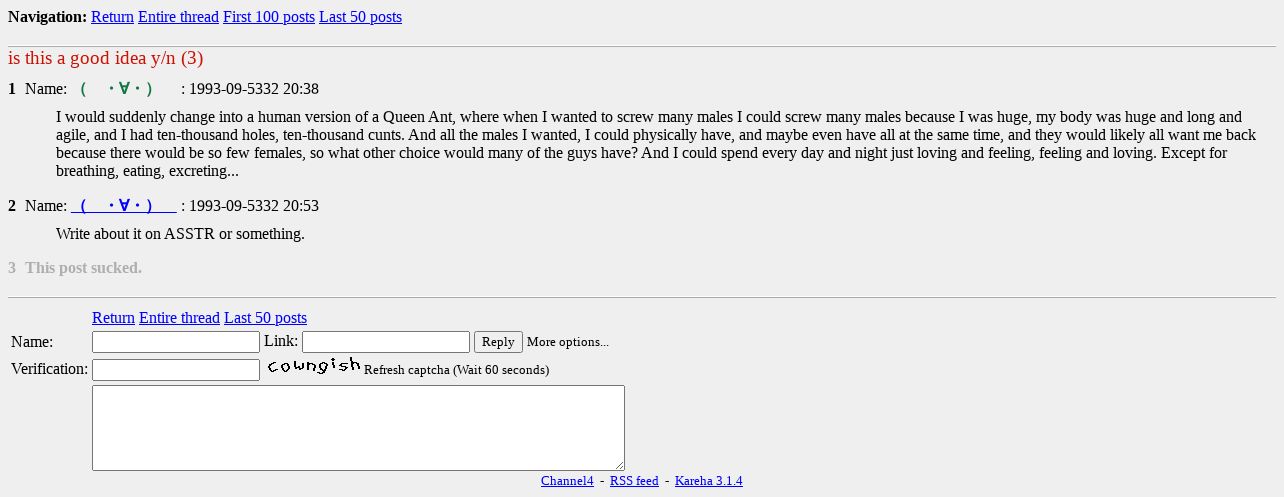Click the Verification input box
This screenshot has height=497, width=1284.
[176, 370]
